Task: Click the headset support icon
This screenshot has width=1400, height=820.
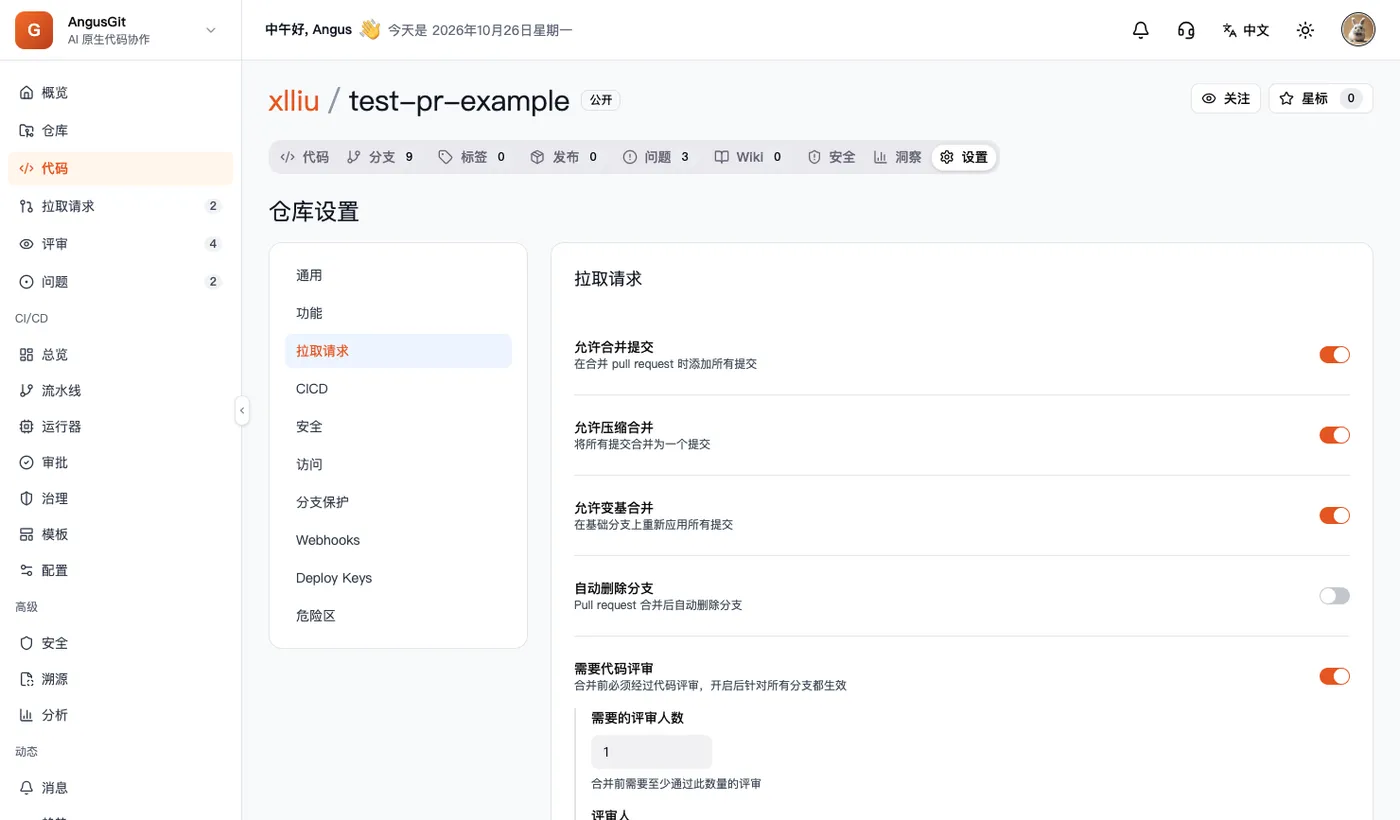Action: 1186,30
